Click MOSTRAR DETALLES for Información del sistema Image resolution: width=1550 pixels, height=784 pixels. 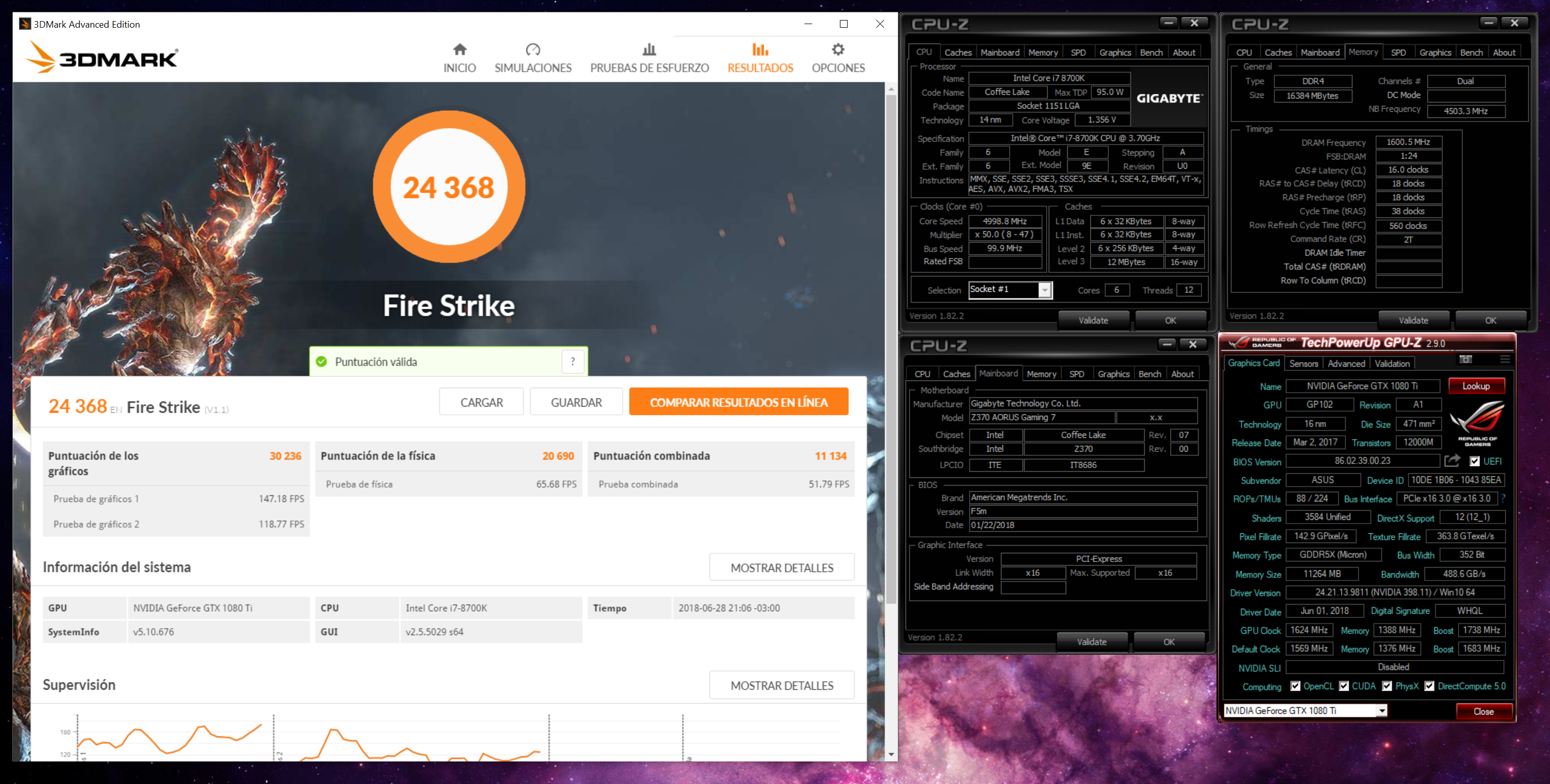[781, 567]
